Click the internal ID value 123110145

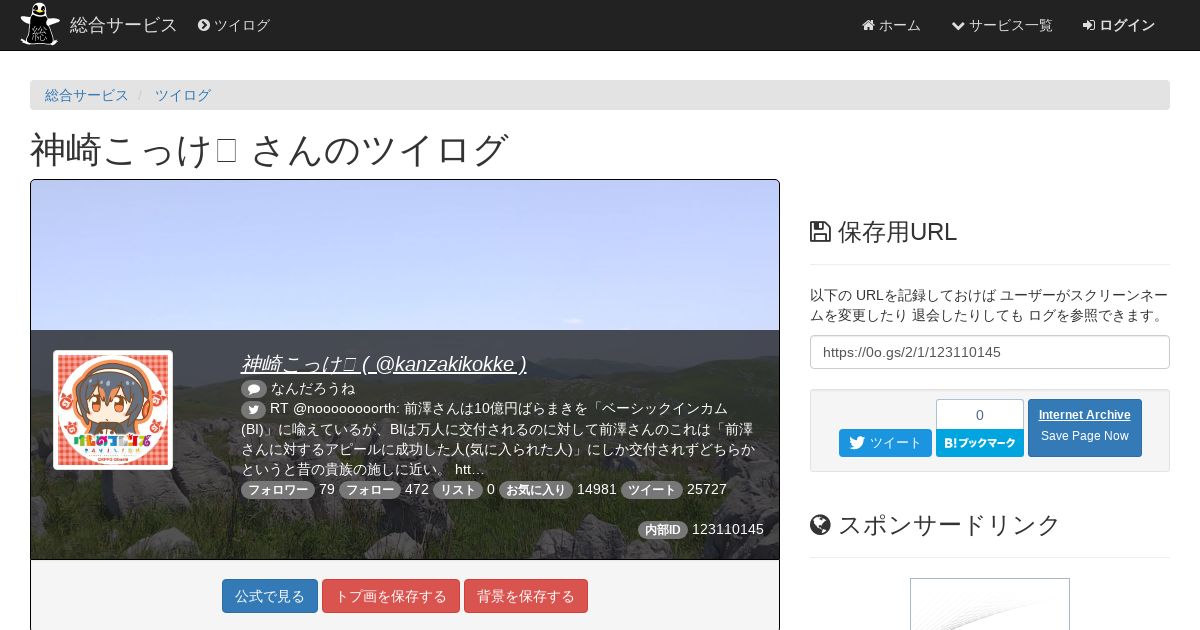pyautogui.click(x=728, y=530)
